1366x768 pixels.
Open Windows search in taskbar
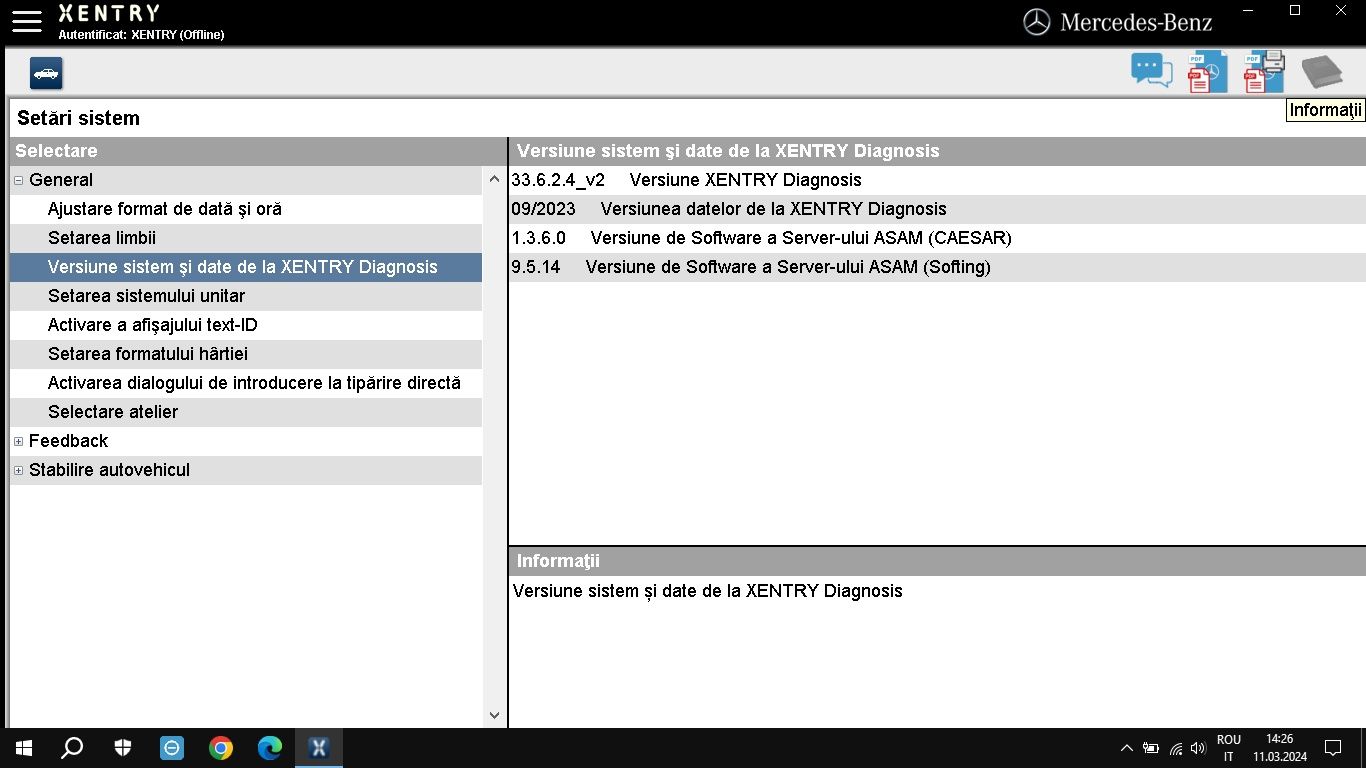click(x=72, y=748)
